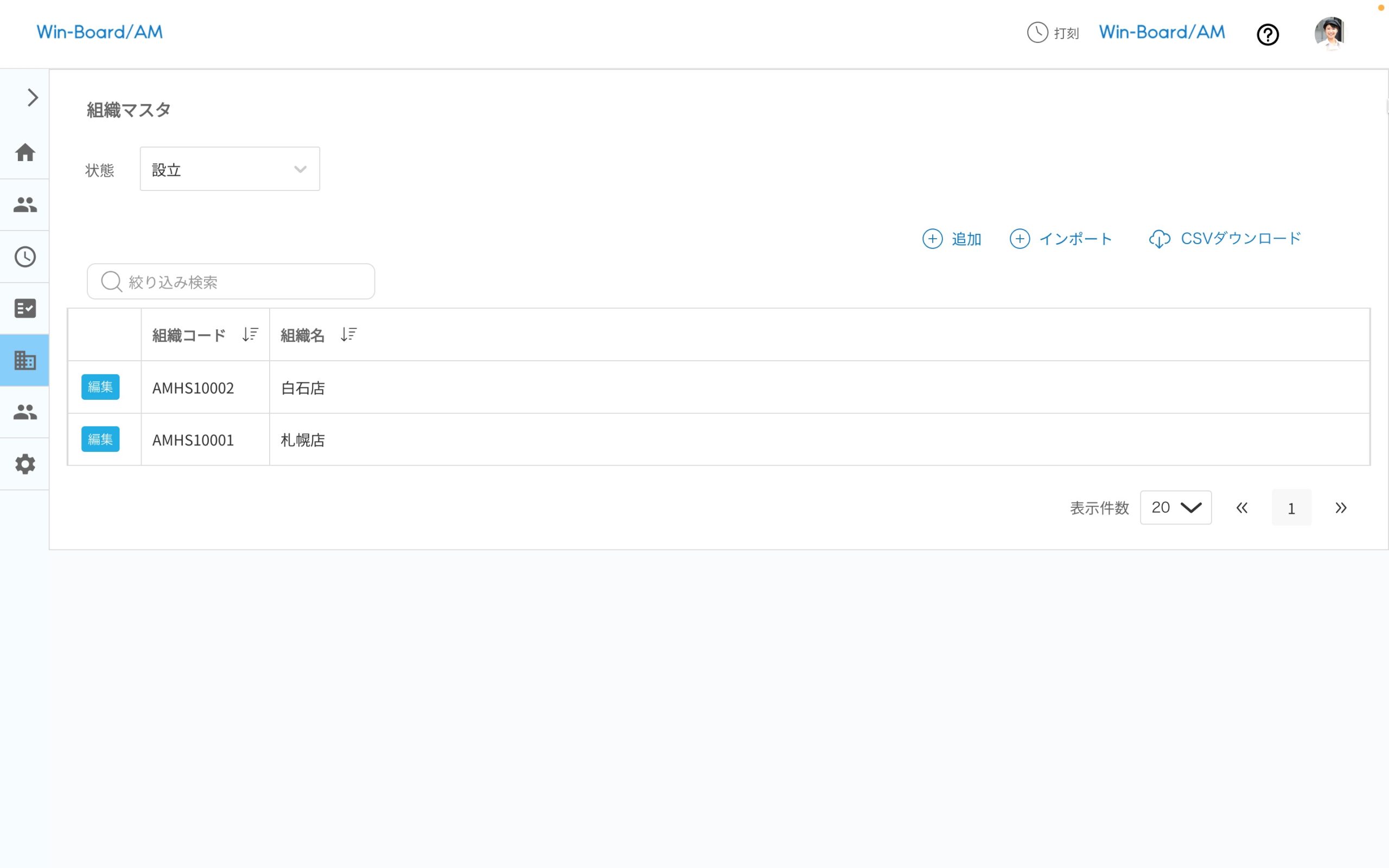
Task: Select the staff management icon in the sidebar
Action: pos(24,205)
